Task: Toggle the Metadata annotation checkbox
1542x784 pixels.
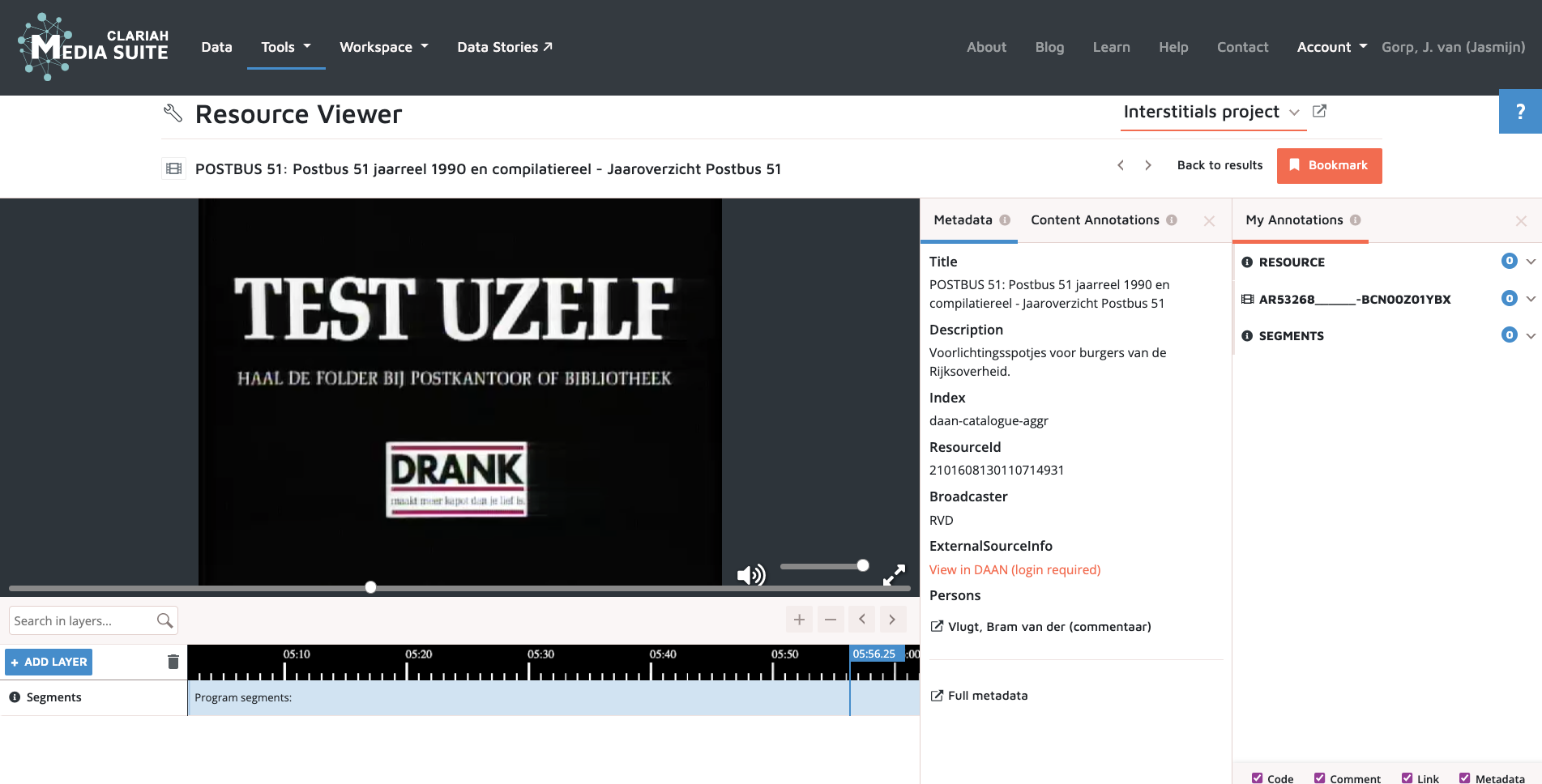Action: (x=1464, y=778)
